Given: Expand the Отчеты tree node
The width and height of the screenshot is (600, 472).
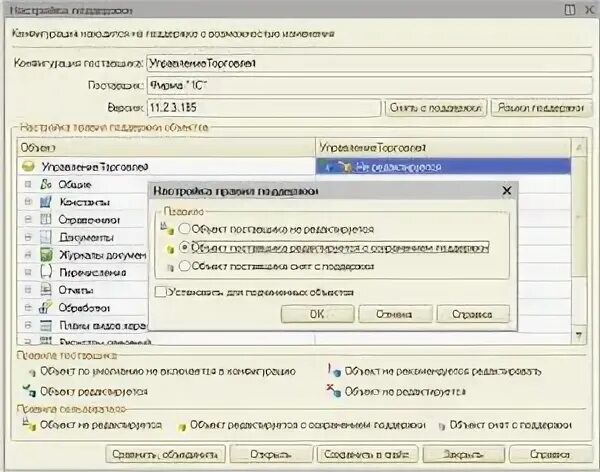Looking at the screenshot, I should (28, 290).
